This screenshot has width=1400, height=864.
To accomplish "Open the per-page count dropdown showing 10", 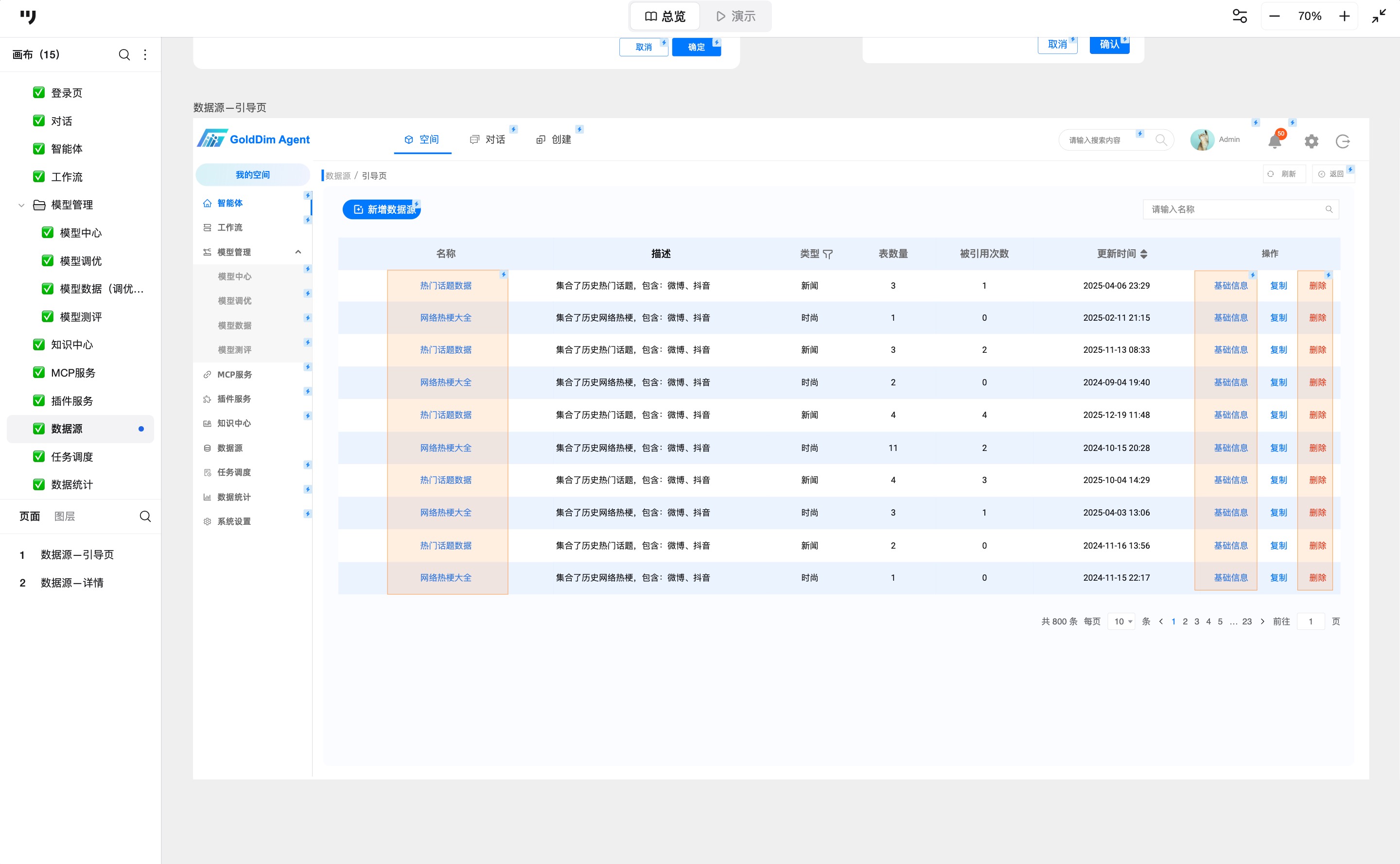I will pos(1122,621).
